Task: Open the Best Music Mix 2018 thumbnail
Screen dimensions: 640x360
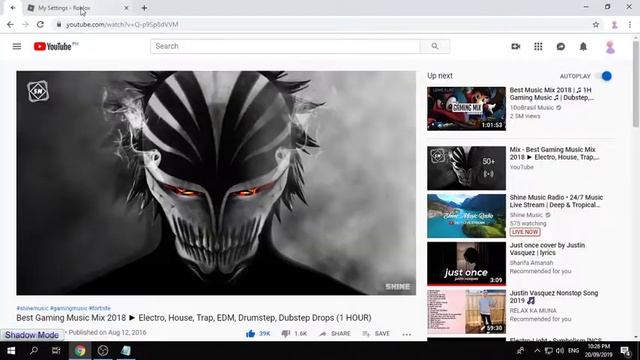Action: pyautogui.click(x=466, y=109)
